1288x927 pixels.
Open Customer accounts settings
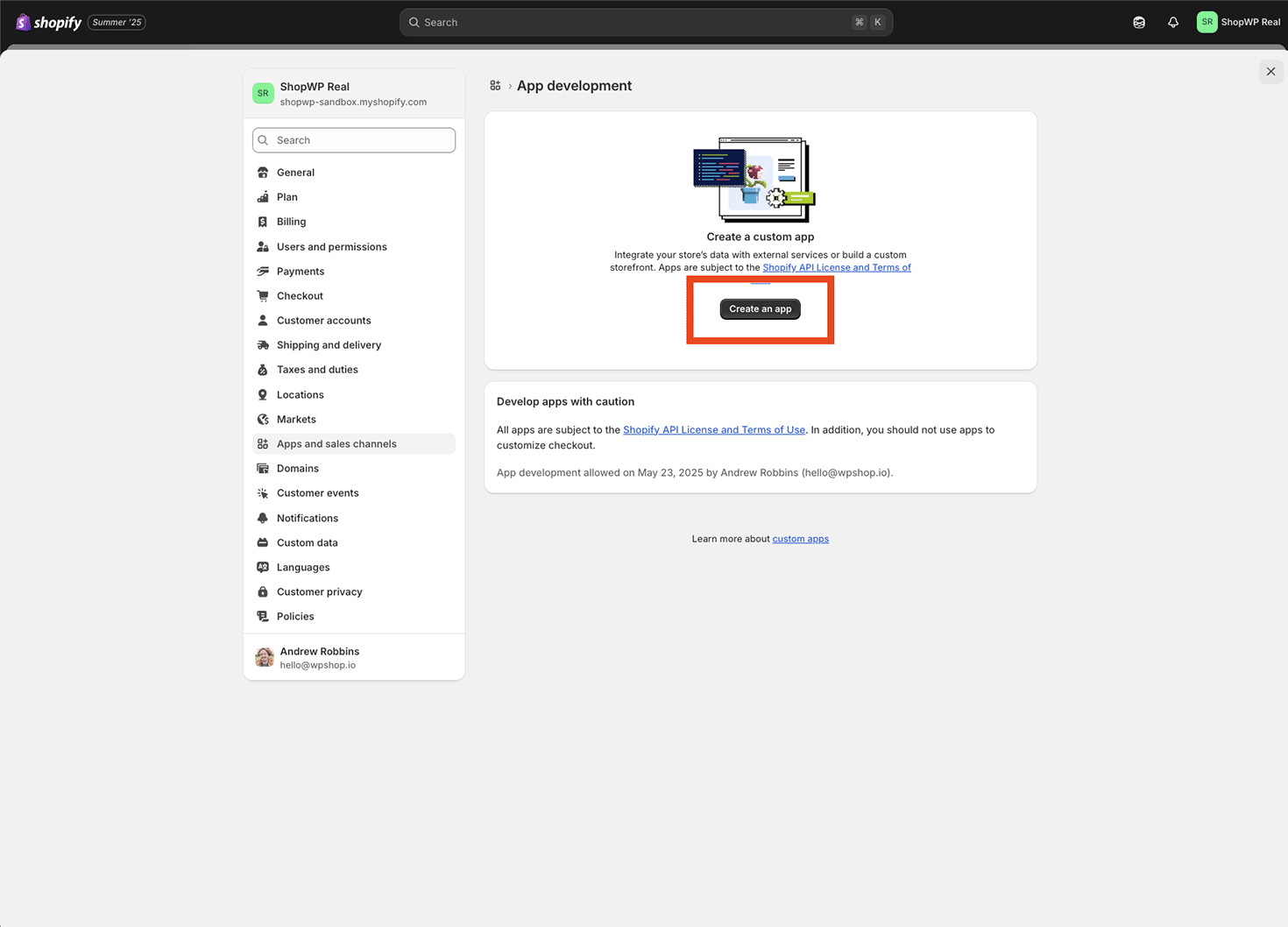point(354,321)
